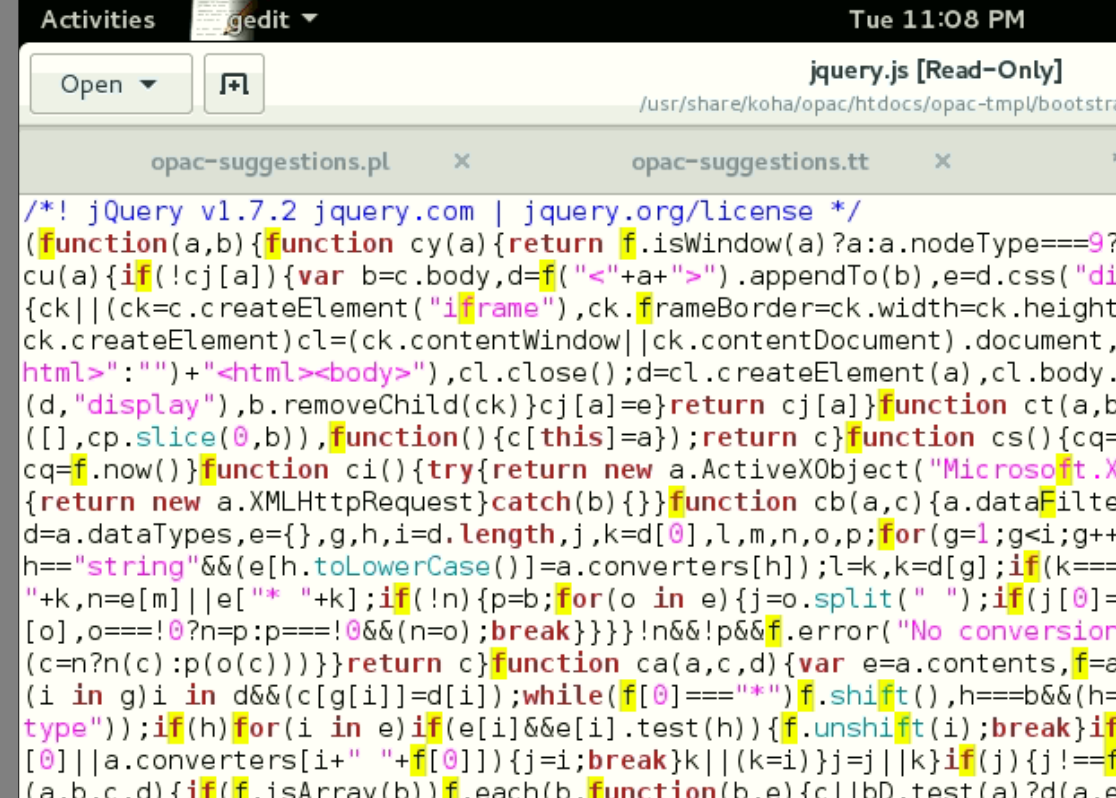The image size is (1116, 798).
Task: Click the jquery.js [Read-Only] window title
Action: point(935,71)
